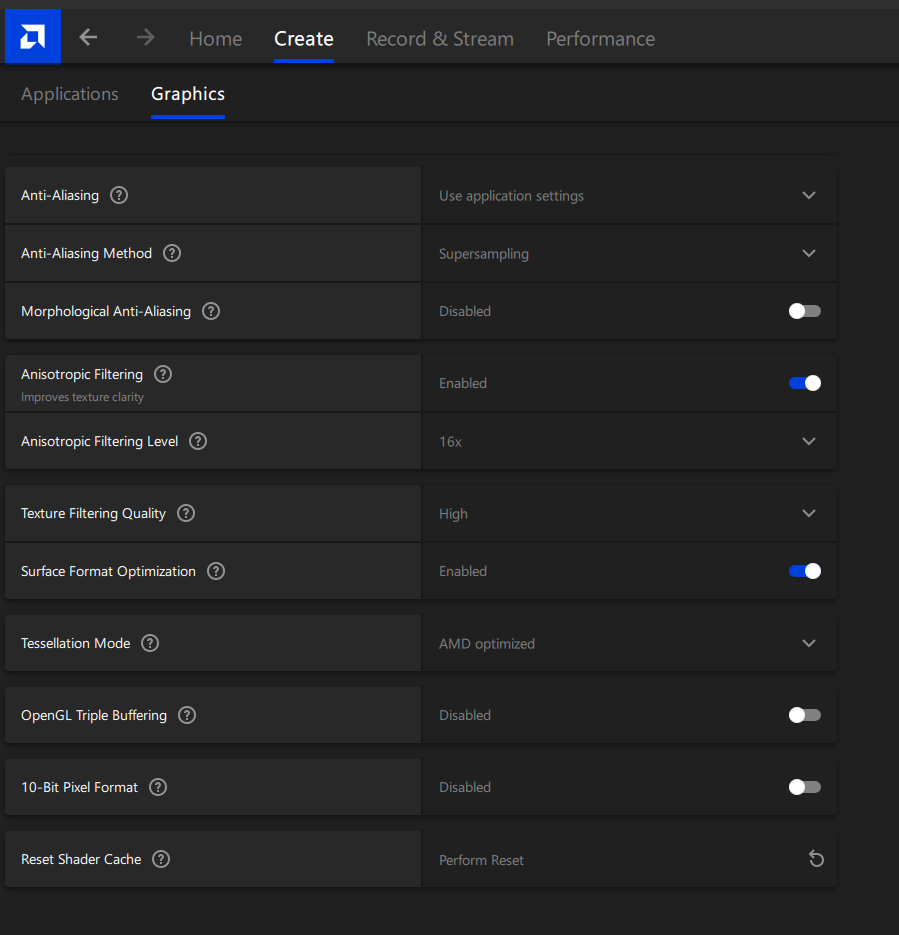Click the AMD logo icon
This screenshot has height=935, width=899.
click(x=32, y=38)
